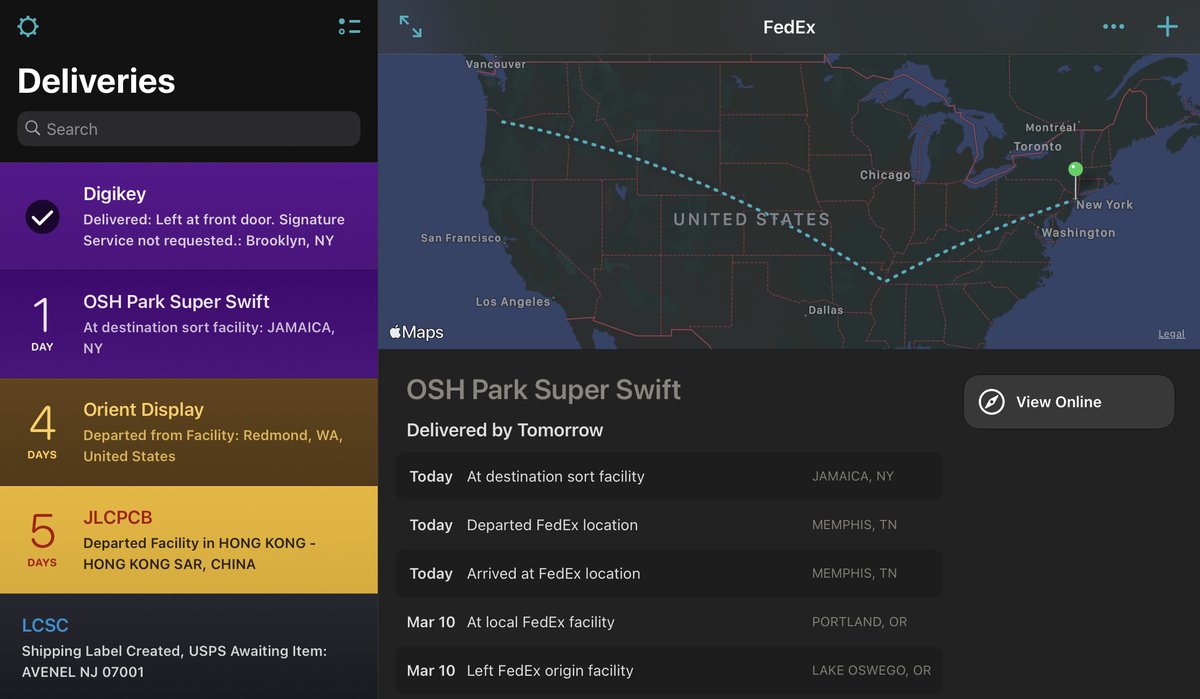Click the search magnifier icon
The width and height of the screenshot is (1200, 699).
33,128
